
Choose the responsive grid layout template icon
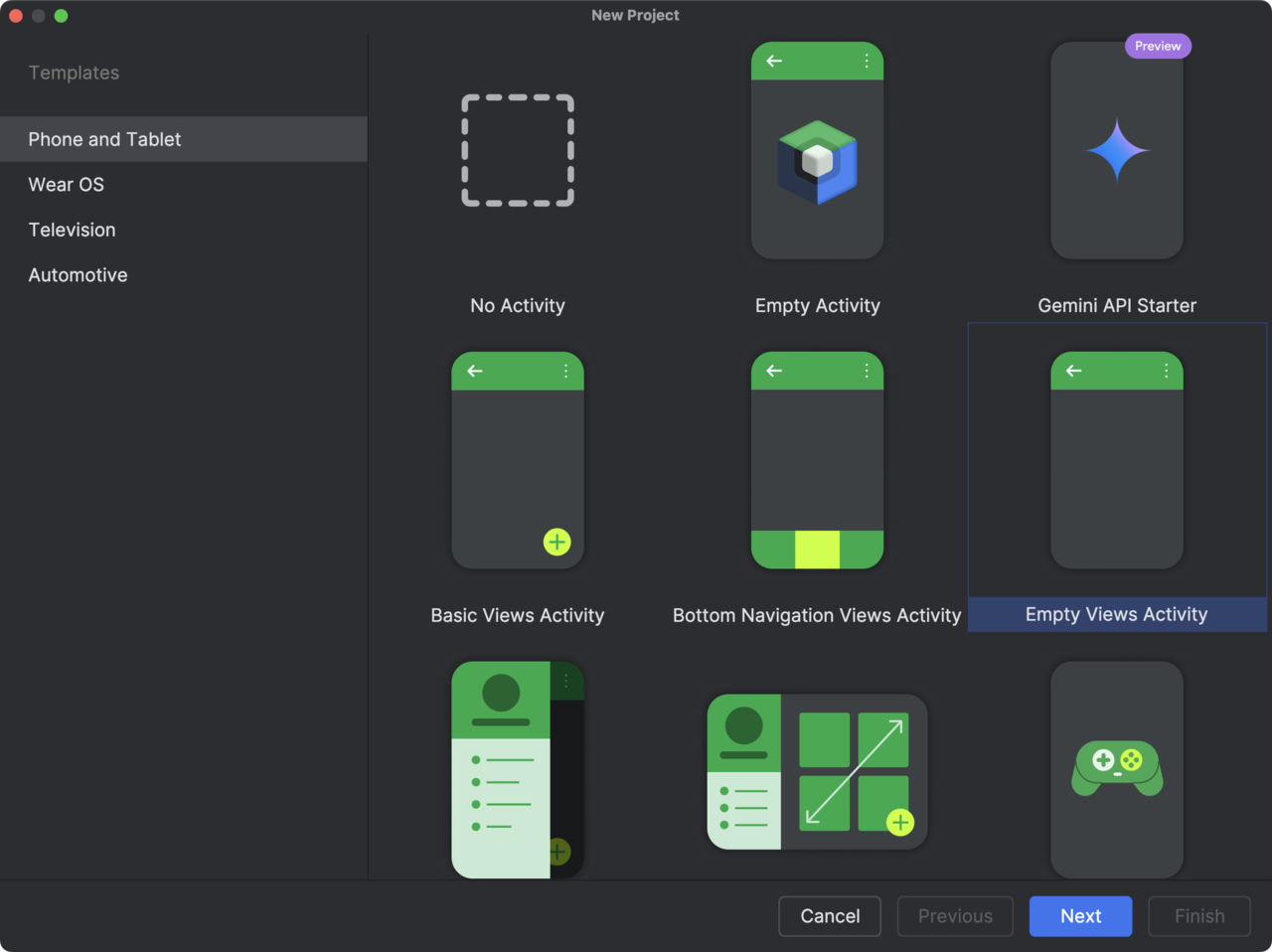click(817, 771)
